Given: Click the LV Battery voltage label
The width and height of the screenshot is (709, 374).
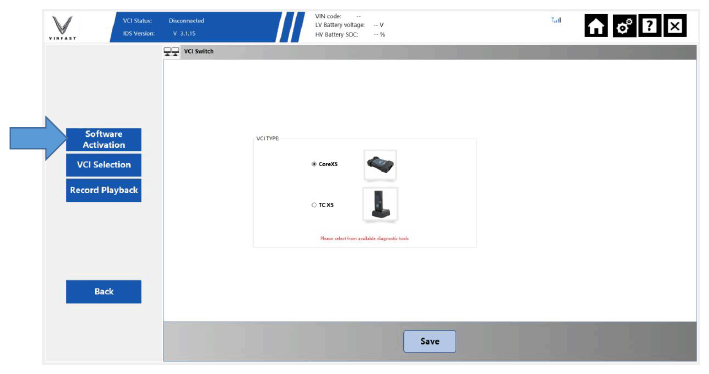Looking at the screenshot, I should (340, 25).
